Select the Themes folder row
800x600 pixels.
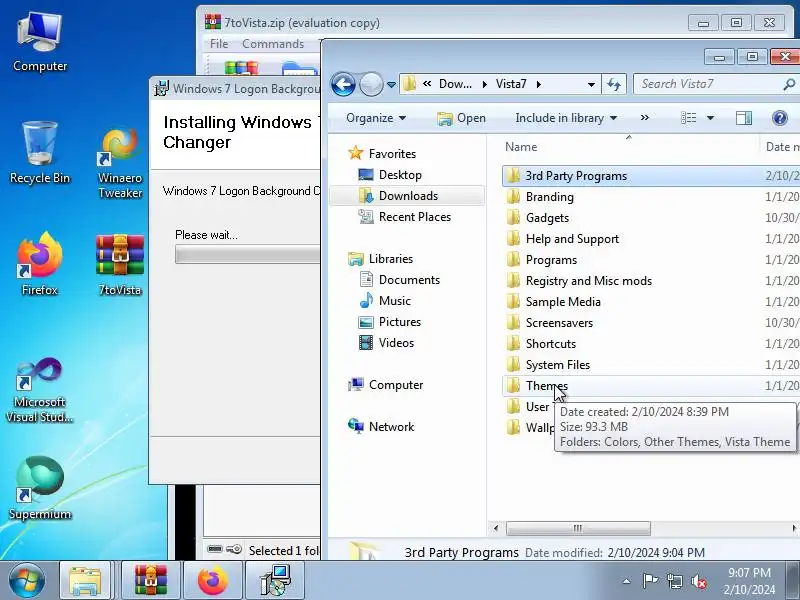(651, 386)
